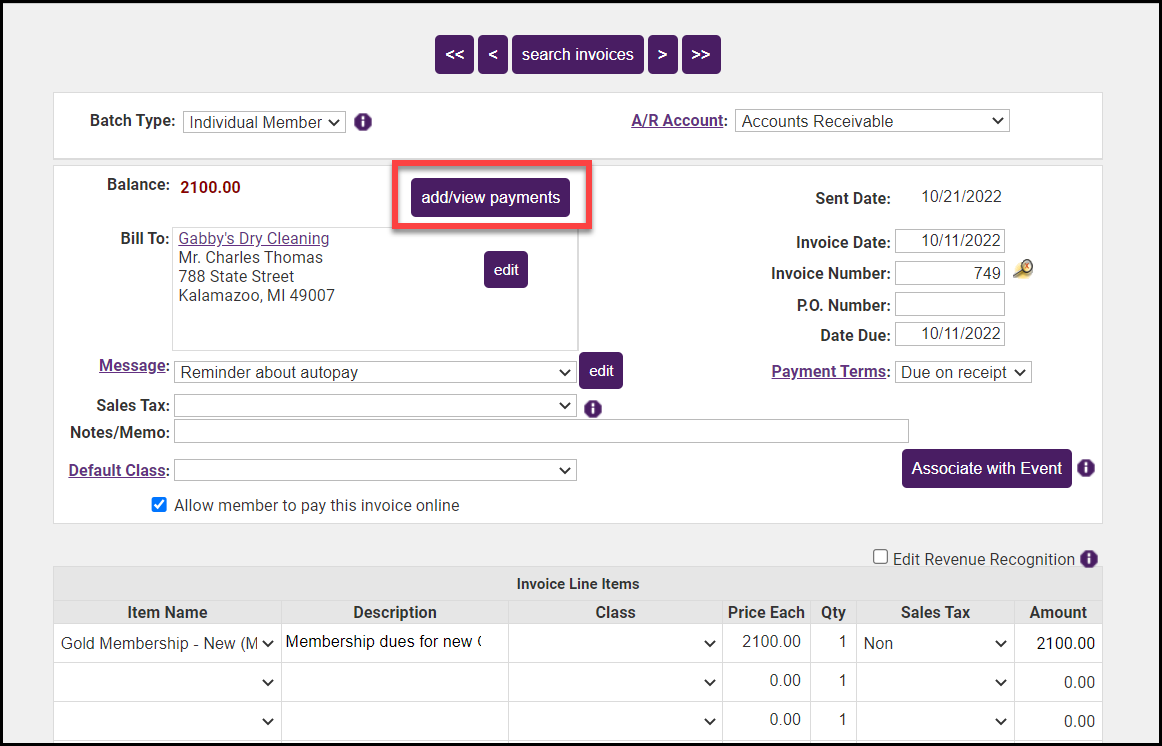Click the add/view payments button
The image size is (1162, 746).
[x=490, y=198]
